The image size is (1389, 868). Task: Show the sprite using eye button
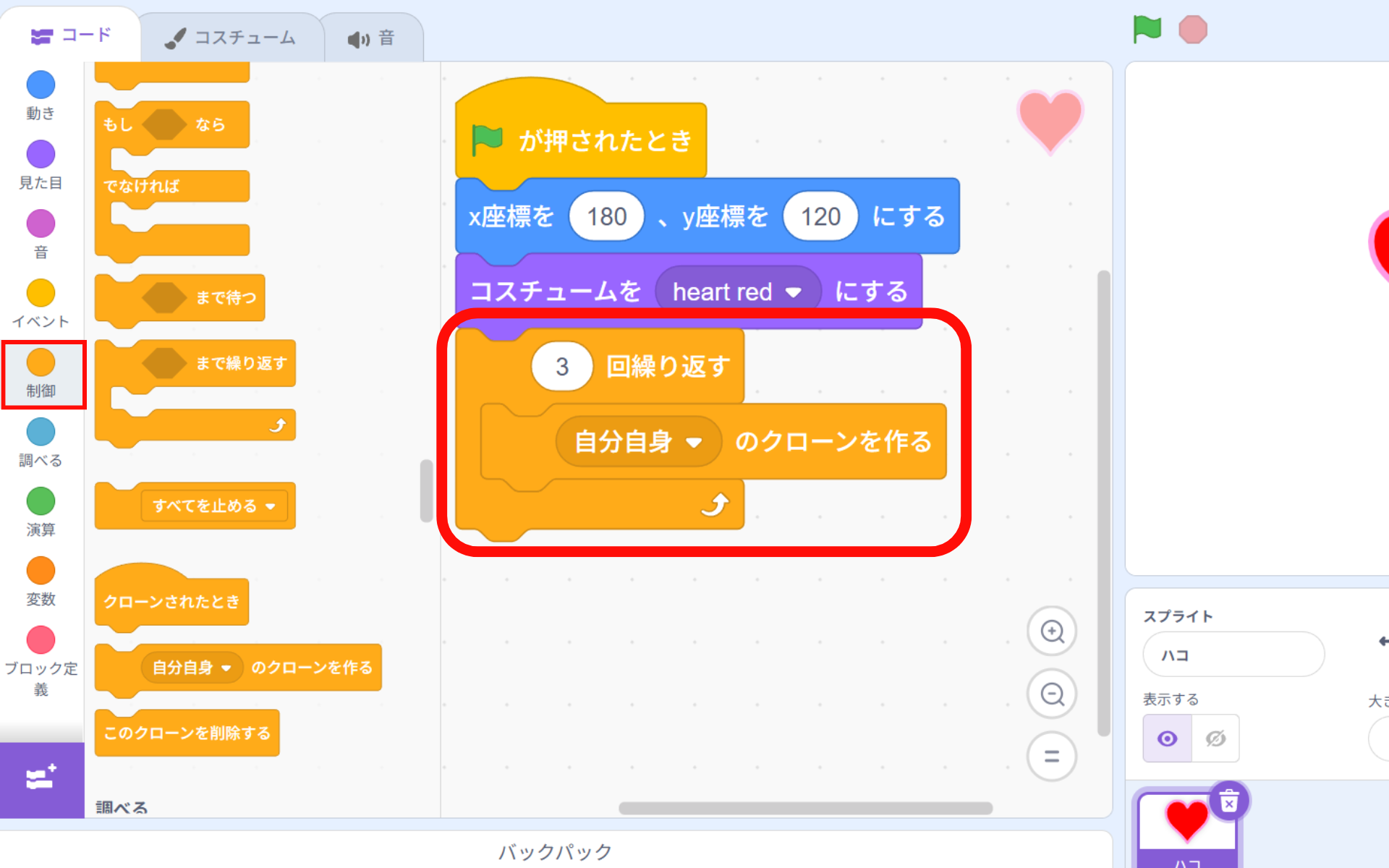coord(1167,739)
